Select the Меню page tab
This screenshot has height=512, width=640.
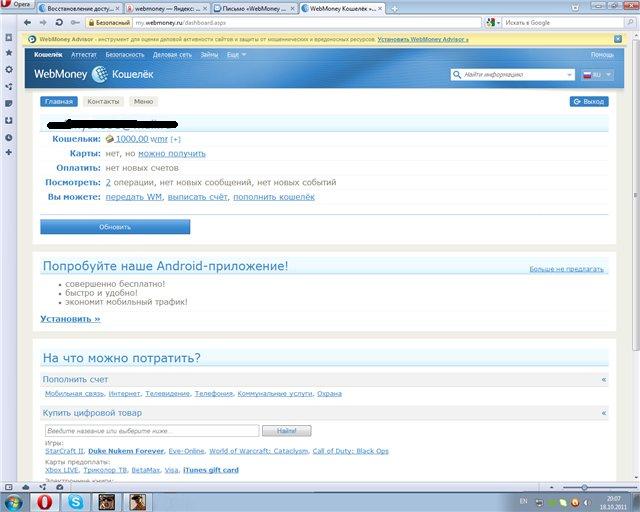pyautogui.click(x=143, y=102)
